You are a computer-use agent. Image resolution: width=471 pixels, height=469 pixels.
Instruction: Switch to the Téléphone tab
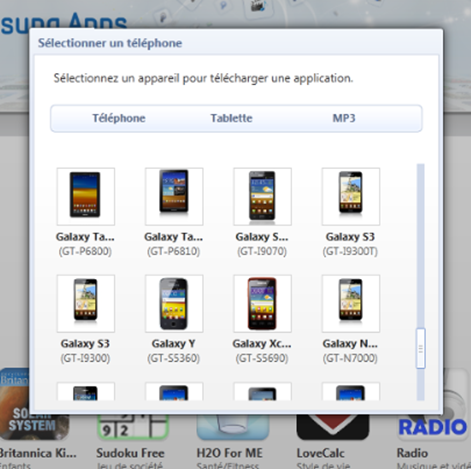(119, 118)
